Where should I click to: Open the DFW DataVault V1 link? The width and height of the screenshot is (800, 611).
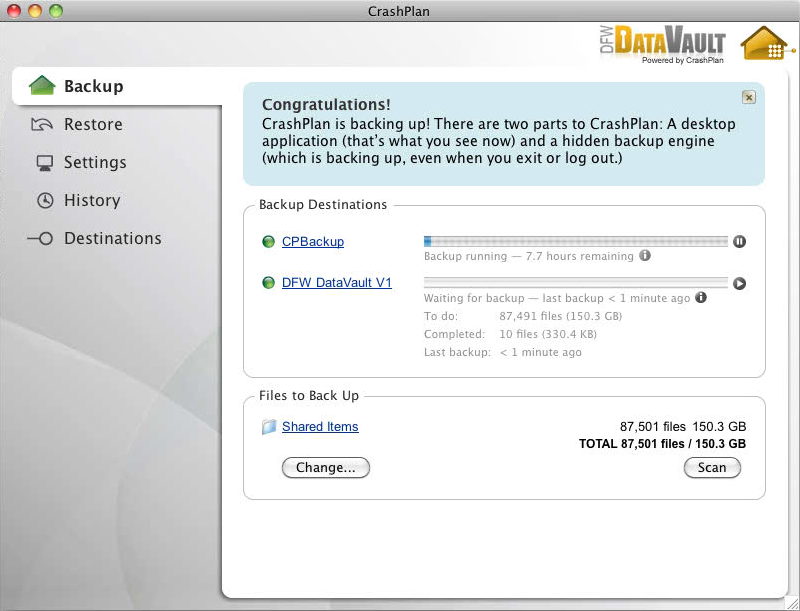tap(337, 283)
